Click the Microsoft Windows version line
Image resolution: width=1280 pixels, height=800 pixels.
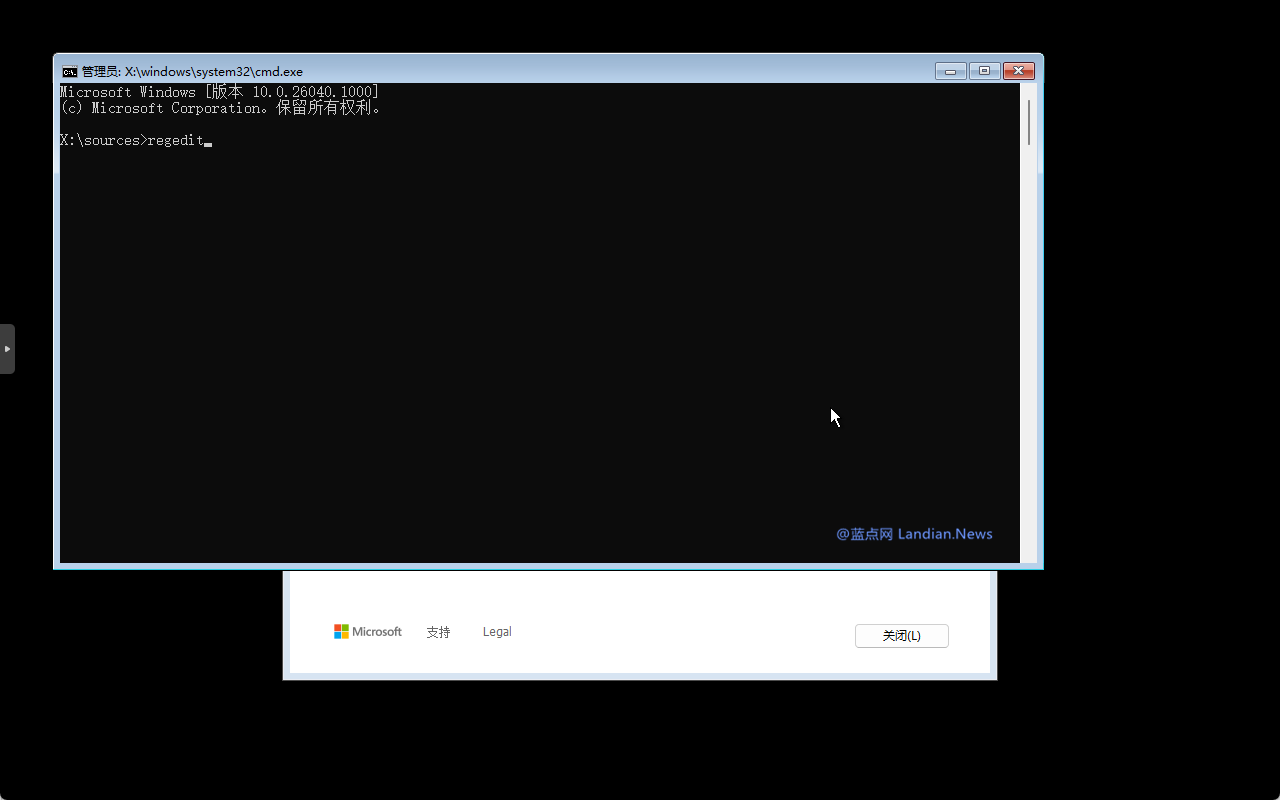219,92
